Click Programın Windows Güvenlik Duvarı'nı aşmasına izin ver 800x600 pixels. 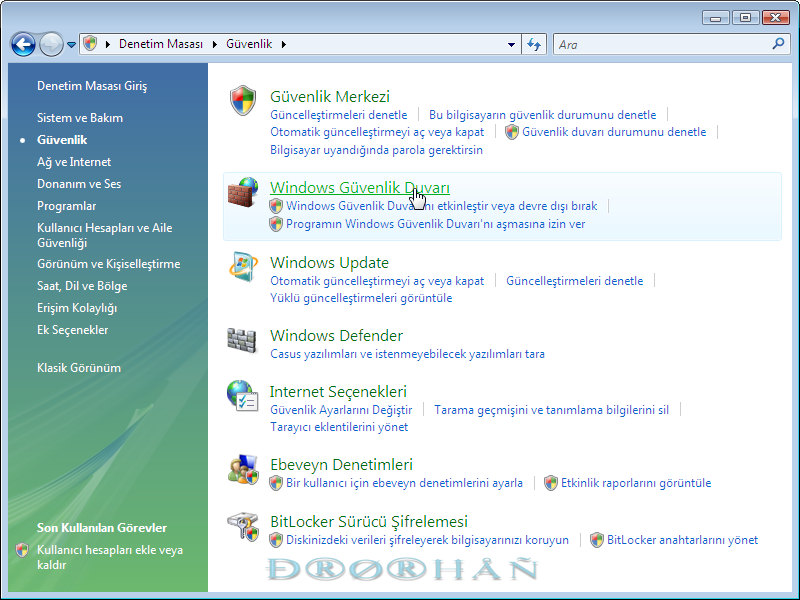[436, 224]
